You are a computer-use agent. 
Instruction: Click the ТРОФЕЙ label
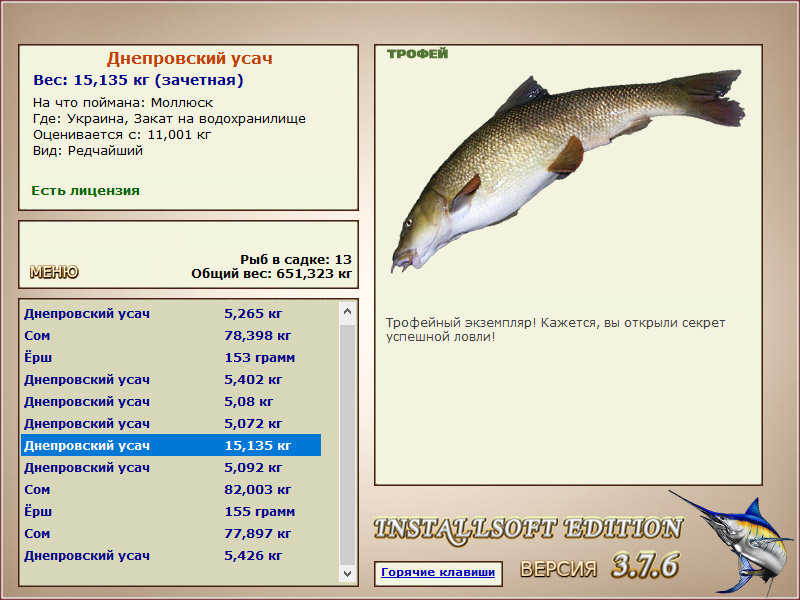click(x=417, y=54)
